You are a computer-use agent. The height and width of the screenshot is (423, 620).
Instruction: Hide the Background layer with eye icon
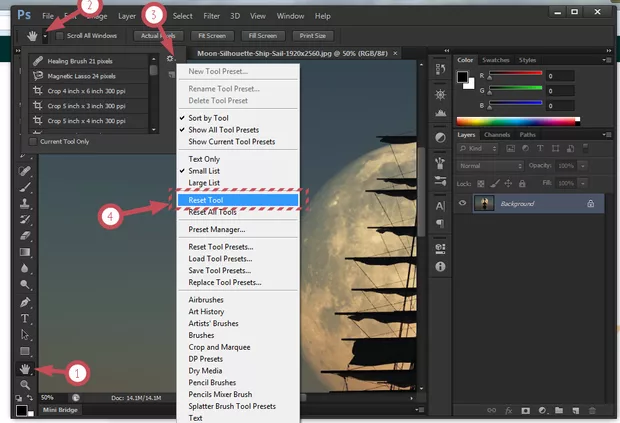click(464, 203)
